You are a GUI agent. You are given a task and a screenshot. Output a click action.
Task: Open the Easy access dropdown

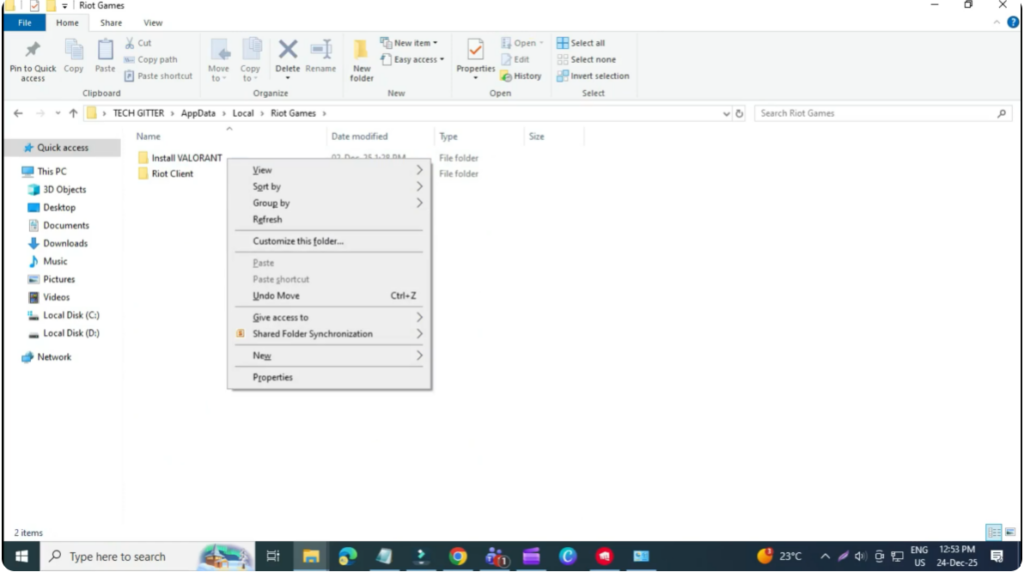coord(413,59)
